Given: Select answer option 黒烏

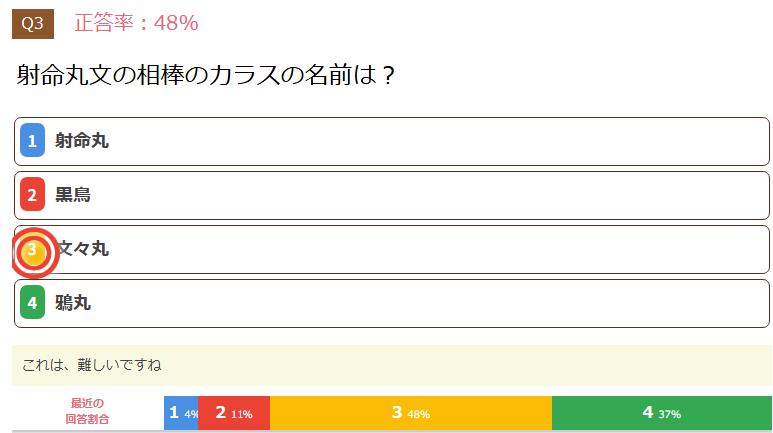Looking at the screenshot, I should [73, 195].
